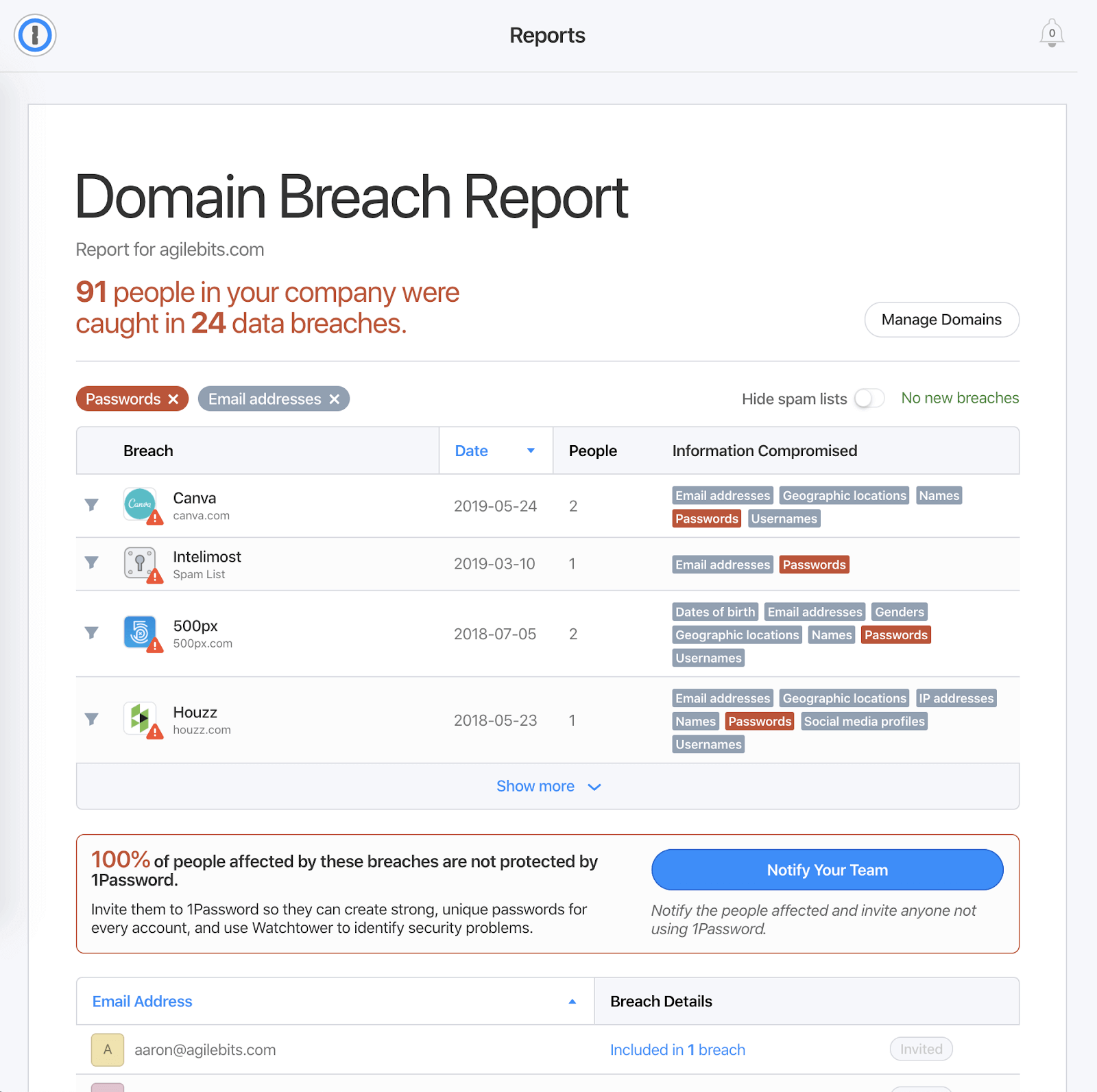
Task: Click the Houzz breach icon
Action: pos(141,720)
